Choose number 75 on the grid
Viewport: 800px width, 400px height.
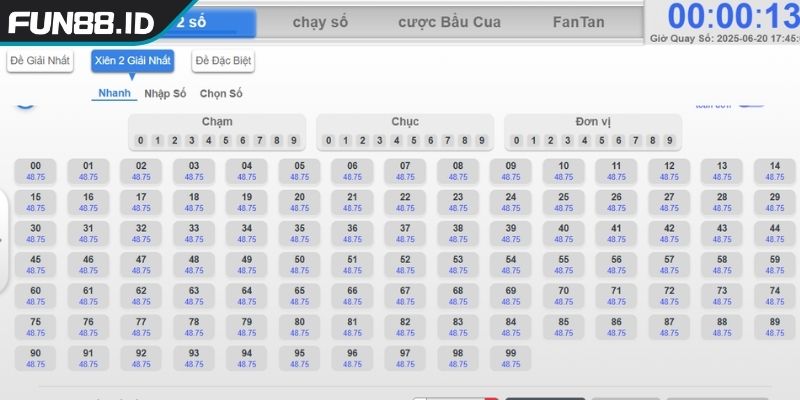click(x=36, y=327)
